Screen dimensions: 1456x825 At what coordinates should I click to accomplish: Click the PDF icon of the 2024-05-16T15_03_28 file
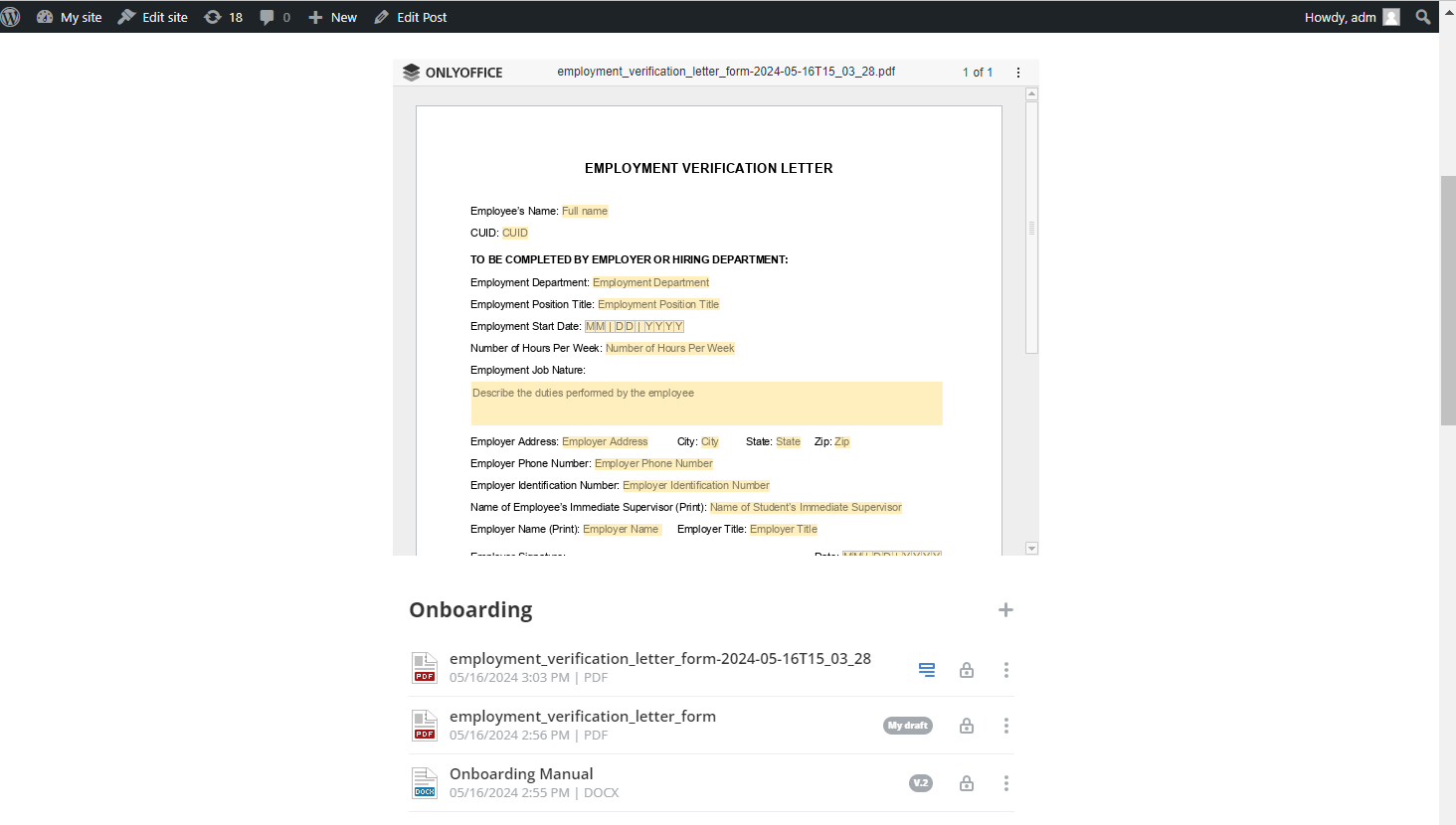[x=425, y=668]
